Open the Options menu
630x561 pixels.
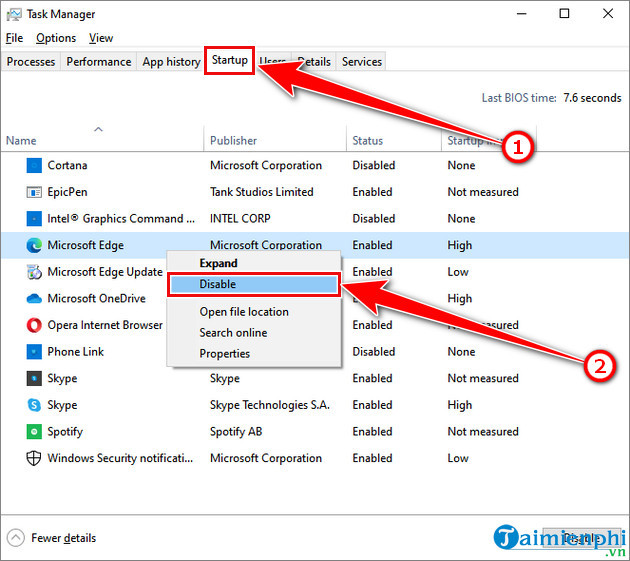[56, 38]
